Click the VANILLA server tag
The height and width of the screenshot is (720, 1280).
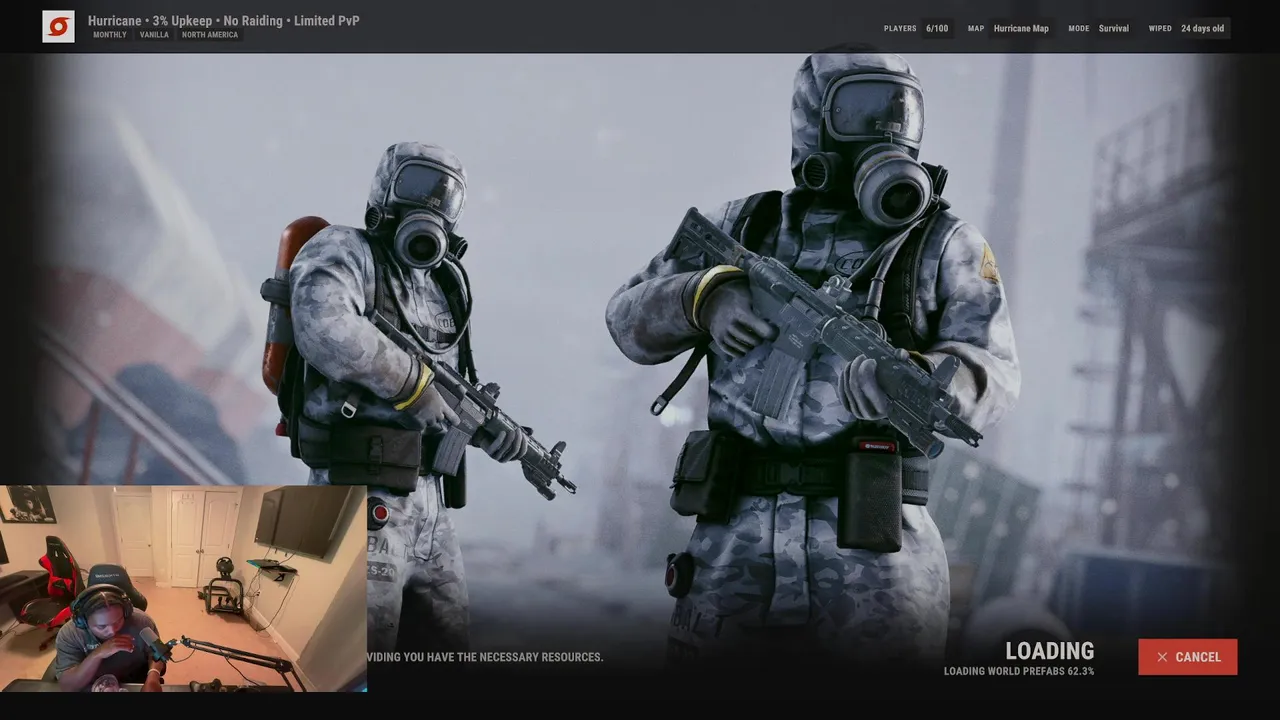[154, 35]
